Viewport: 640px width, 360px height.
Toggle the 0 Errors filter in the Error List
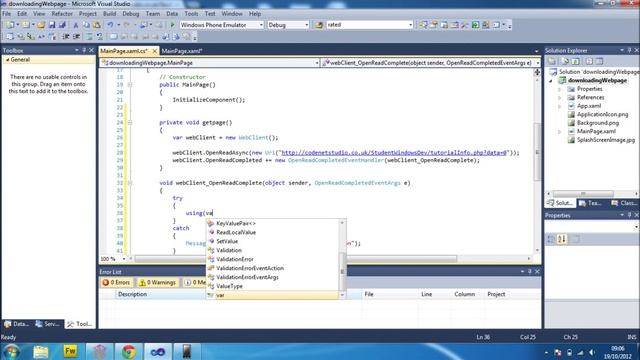[x=117, y=282]
